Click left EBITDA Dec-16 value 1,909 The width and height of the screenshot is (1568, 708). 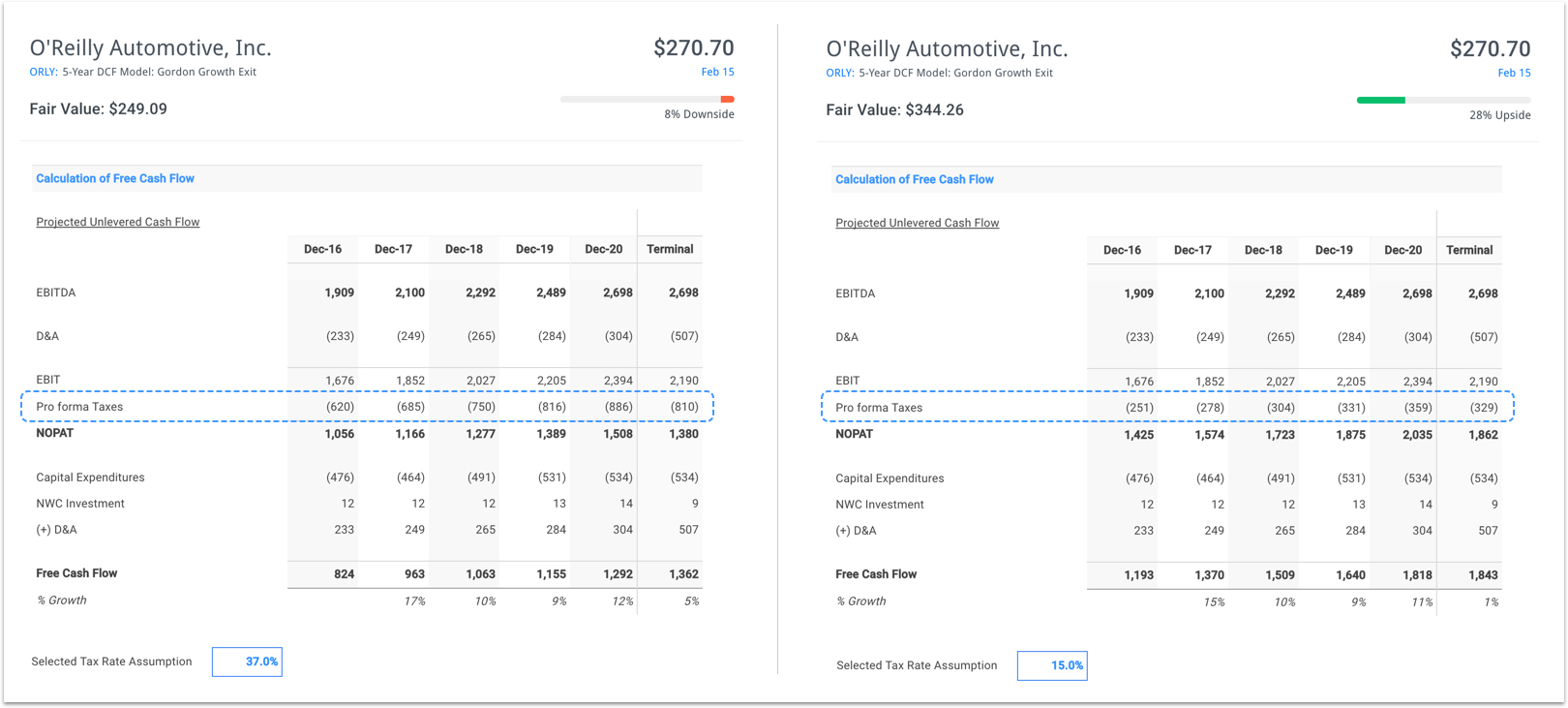click(340, 292)
